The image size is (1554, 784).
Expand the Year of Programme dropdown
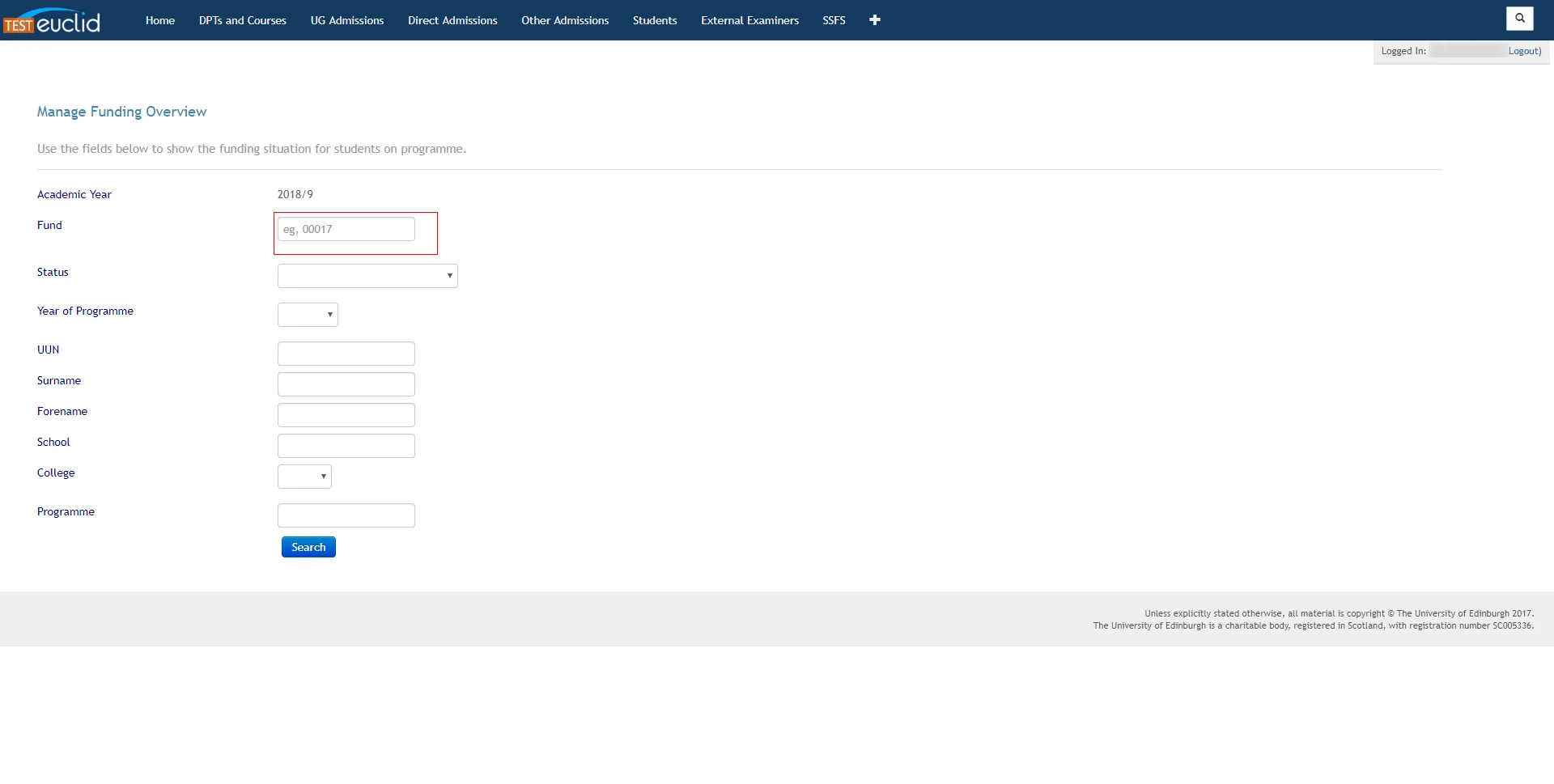click(308, 315)
